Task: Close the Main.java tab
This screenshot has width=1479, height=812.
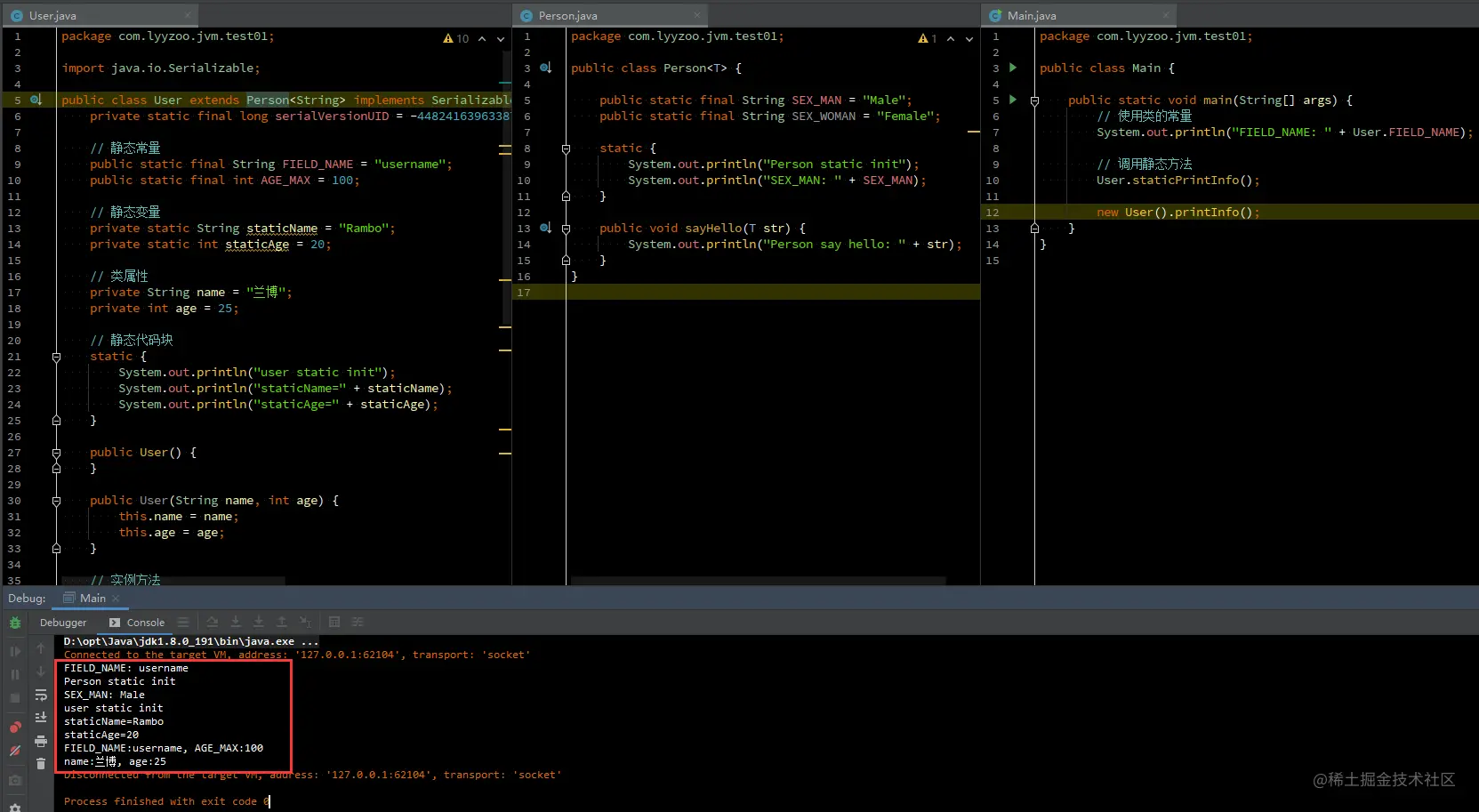Action: coord(1166,15)
